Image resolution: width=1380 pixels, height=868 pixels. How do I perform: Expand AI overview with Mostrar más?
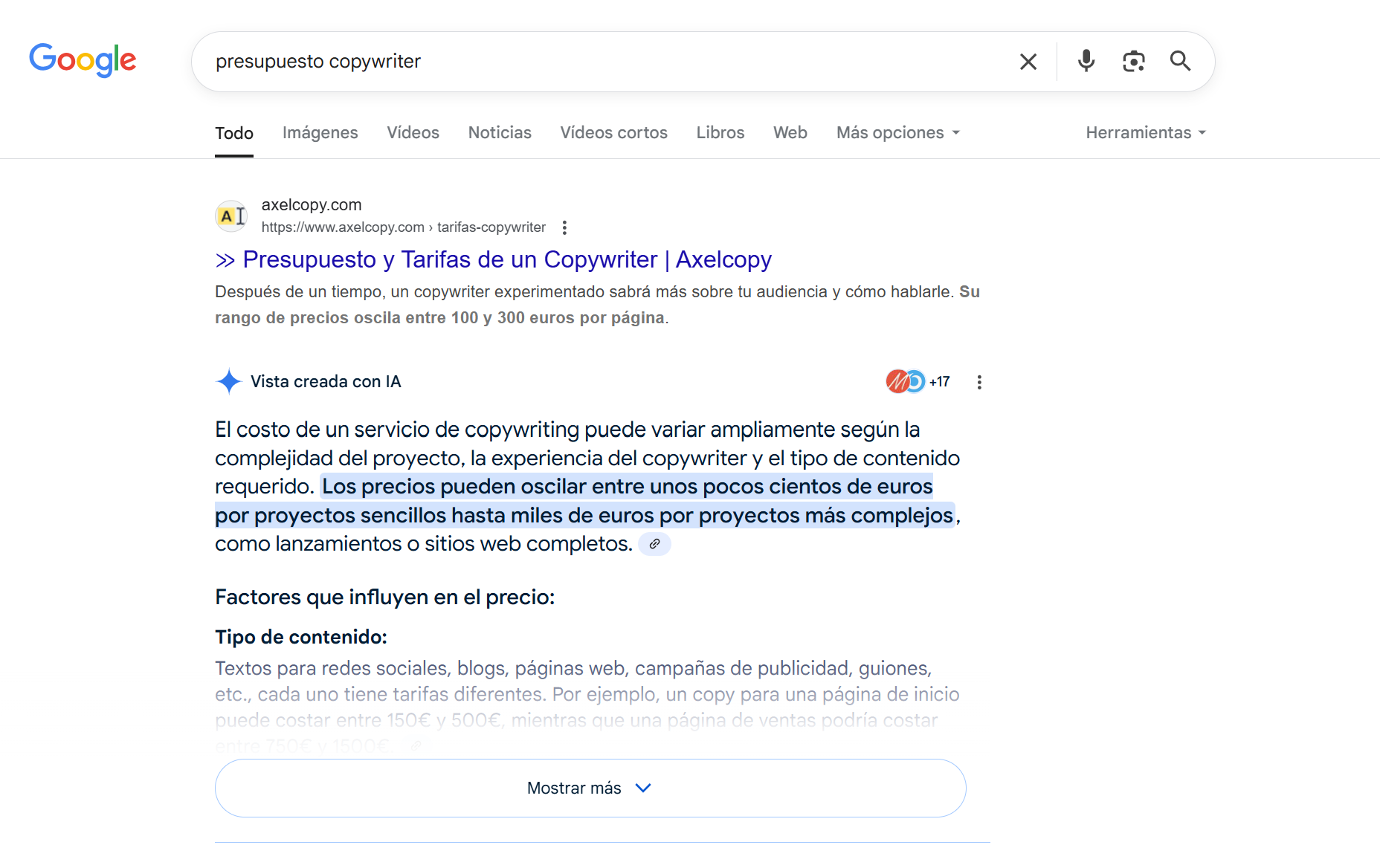point(590,788)
